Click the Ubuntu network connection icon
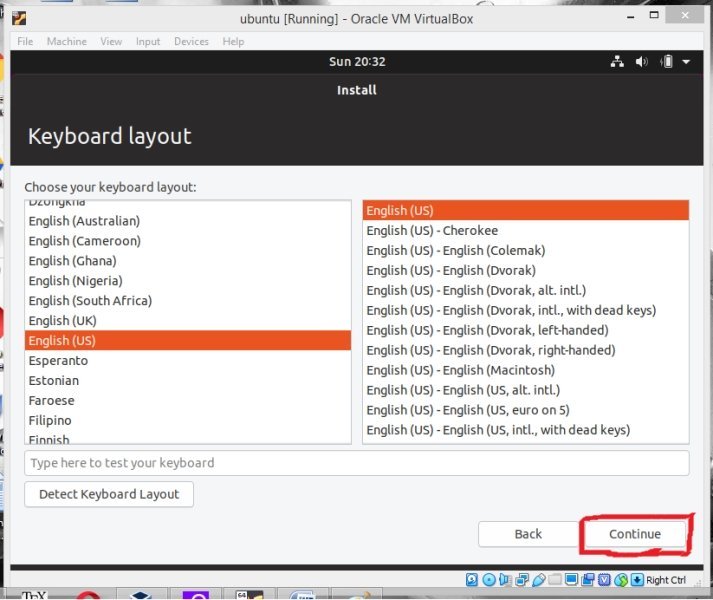Screen dimensions: 713x600 617,61
